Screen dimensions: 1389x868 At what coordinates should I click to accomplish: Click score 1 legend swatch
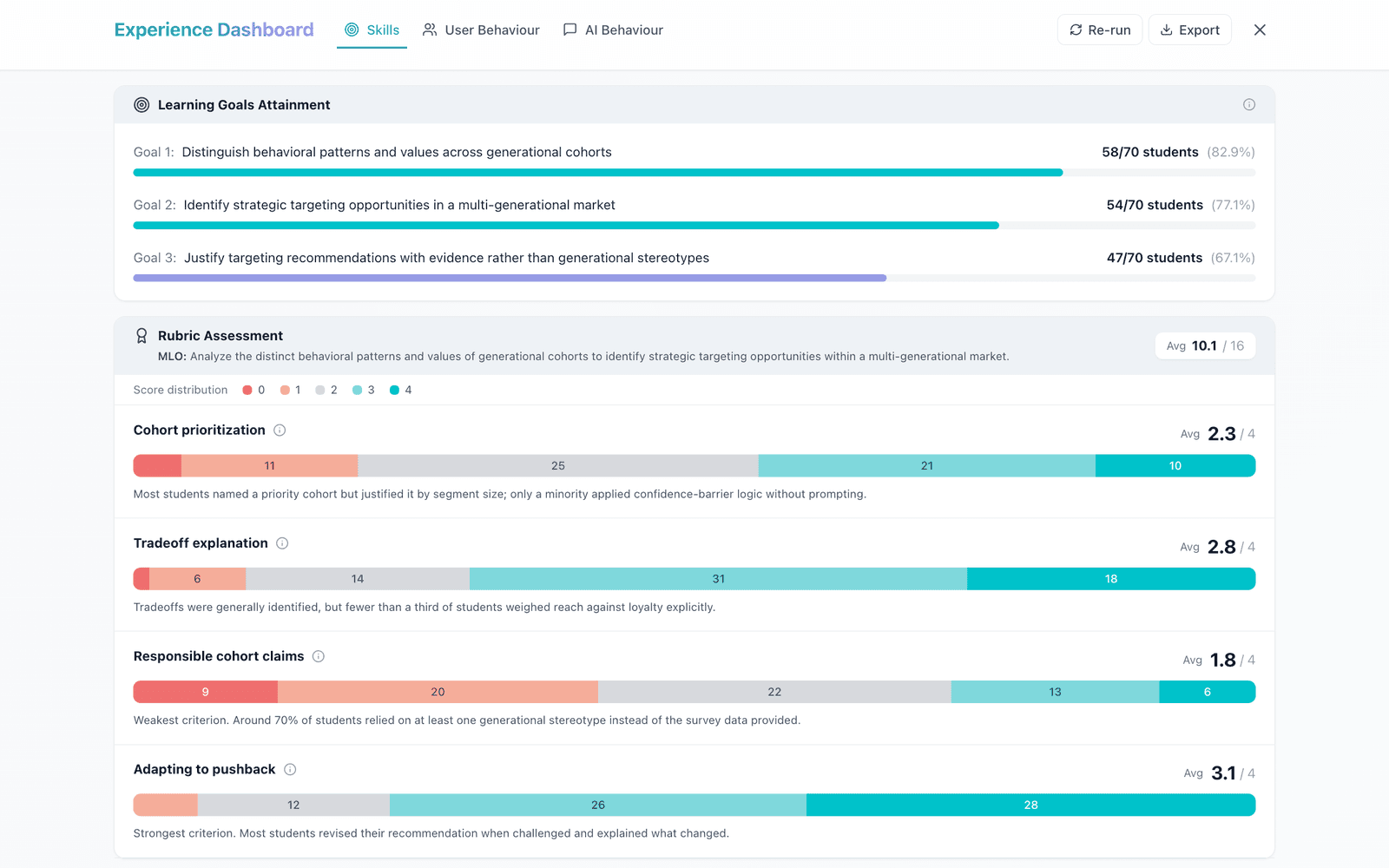pos(285,391)
